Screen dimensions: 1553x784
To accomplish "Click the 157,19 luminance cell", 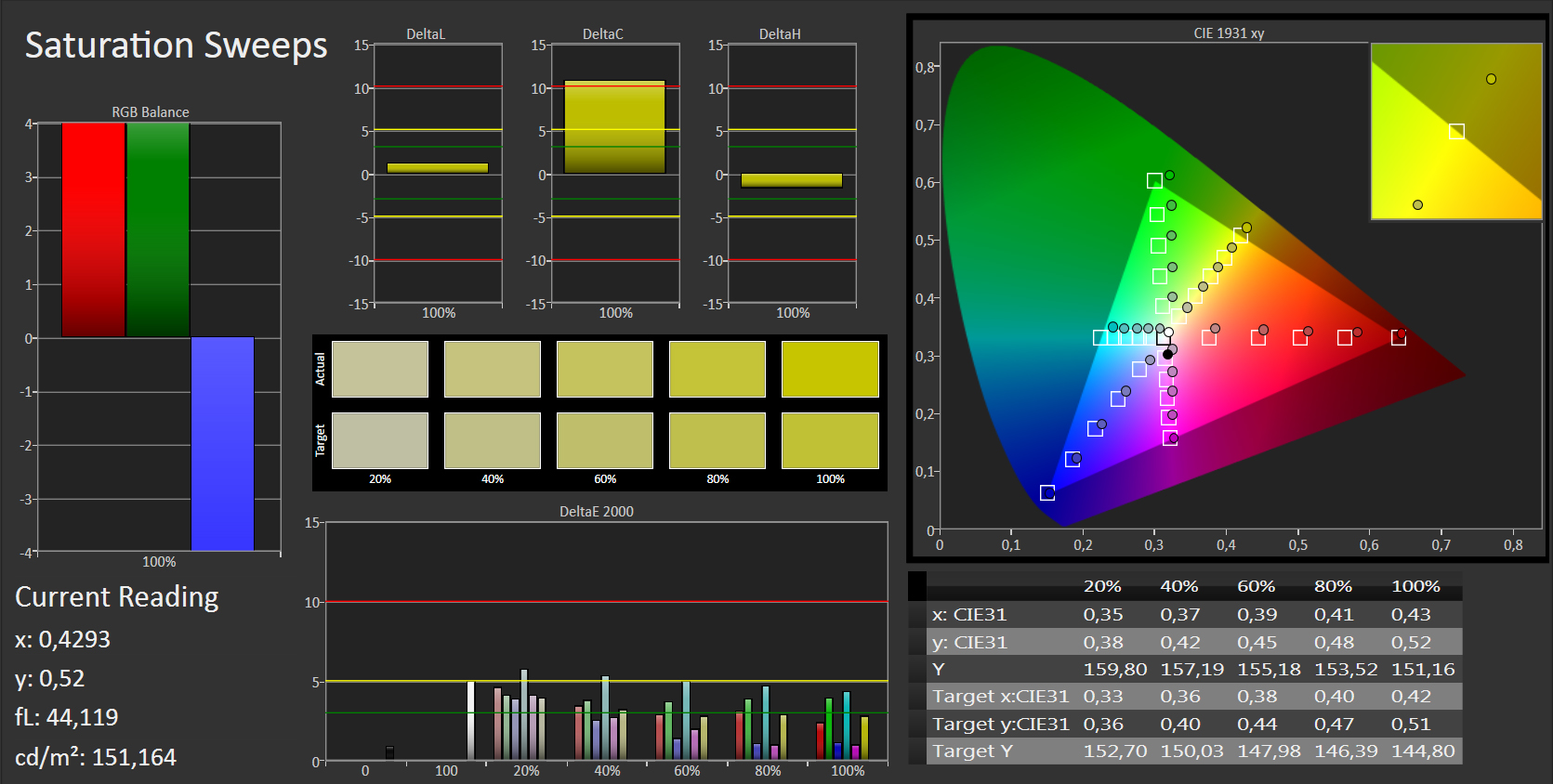I will coord(1192,669).
